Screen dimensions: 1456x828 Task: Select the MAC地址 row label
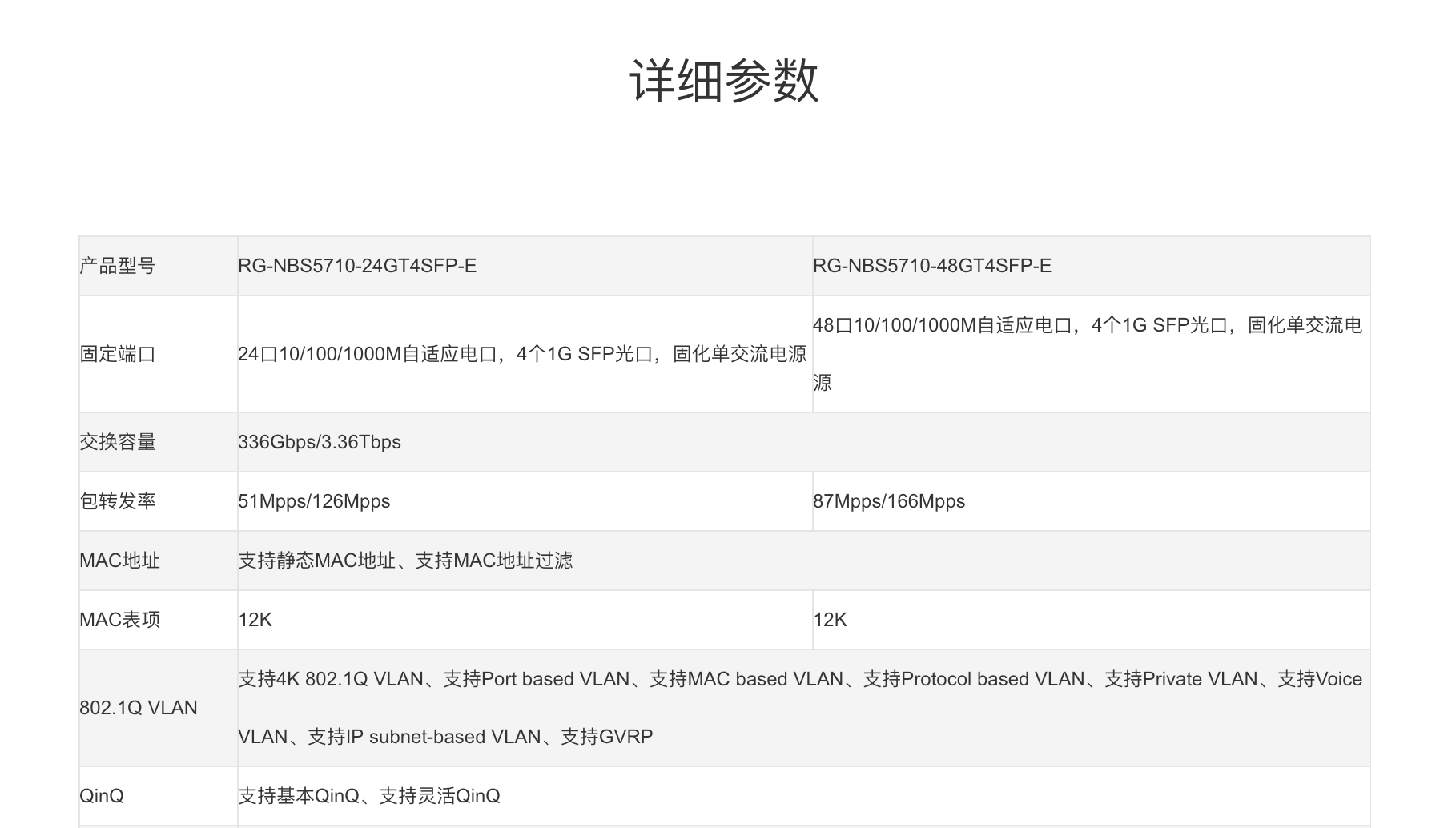click(x=119, y=561)
